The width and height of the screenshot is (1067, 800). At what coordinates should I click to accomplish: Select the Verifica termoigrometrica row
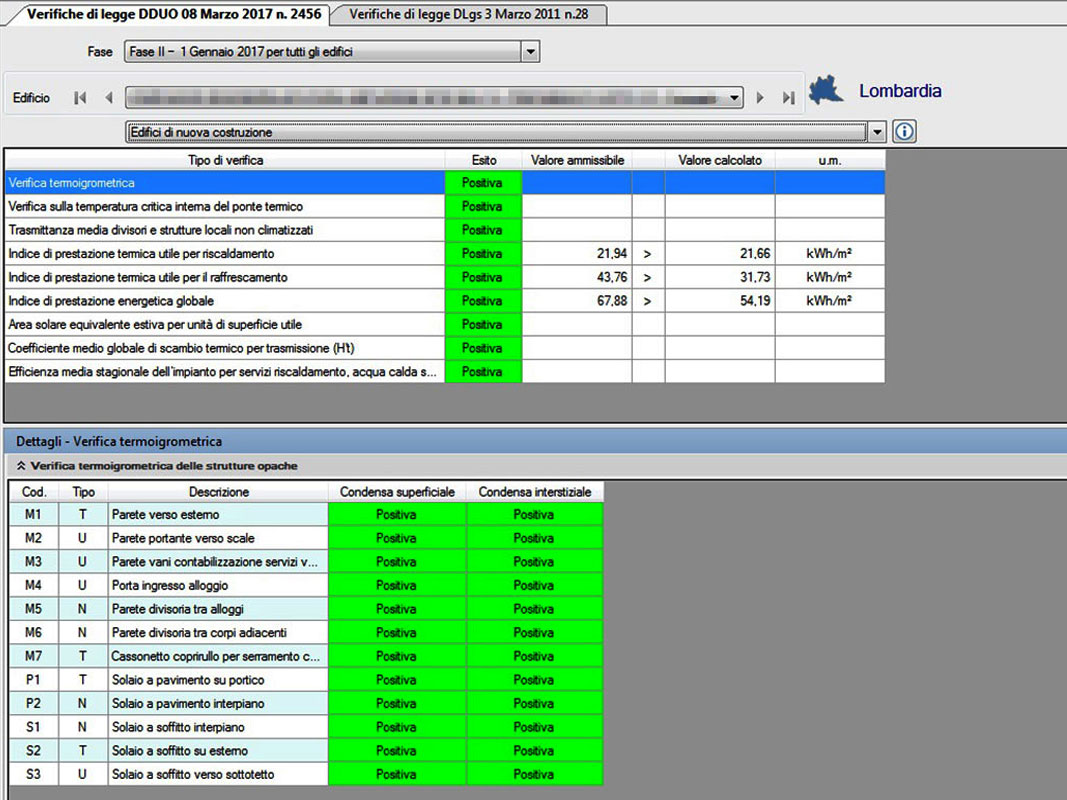(224, 183)
